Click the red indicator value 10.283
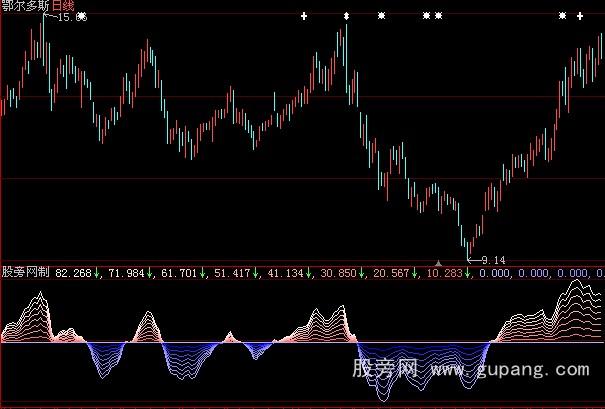 point(444,273)
